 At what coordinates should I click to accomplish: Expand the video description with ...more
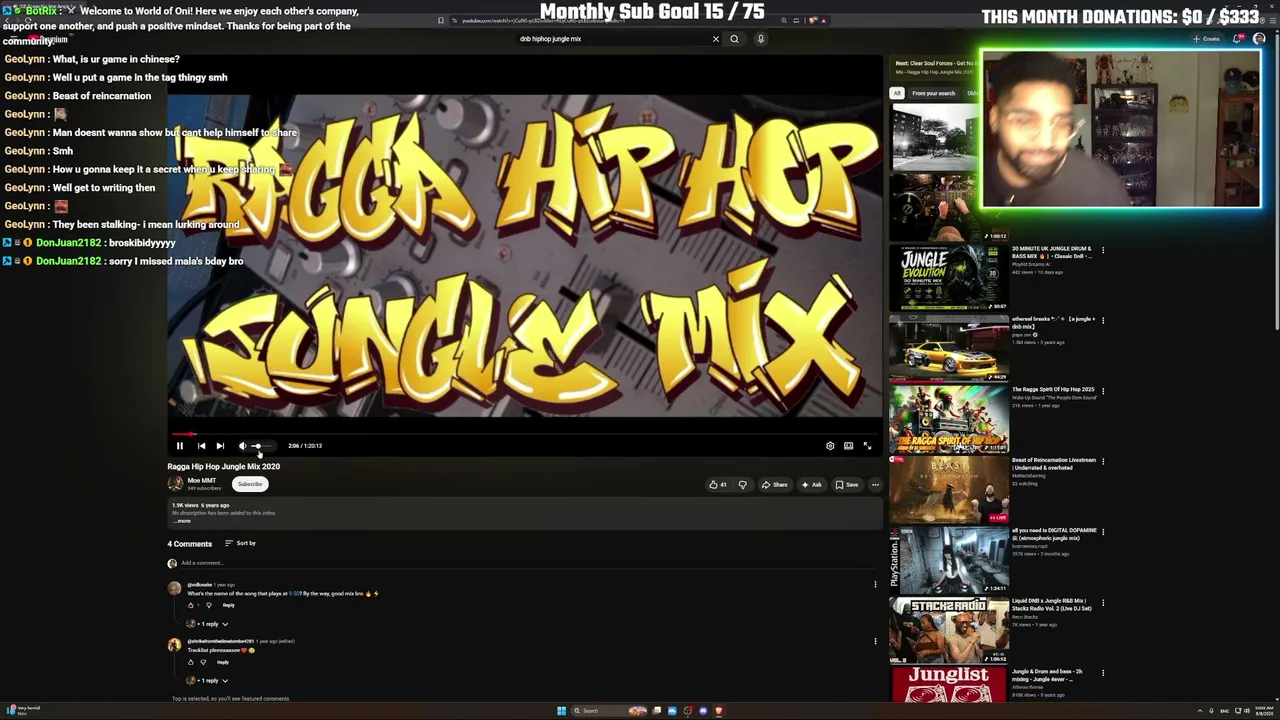coord(181,521)
